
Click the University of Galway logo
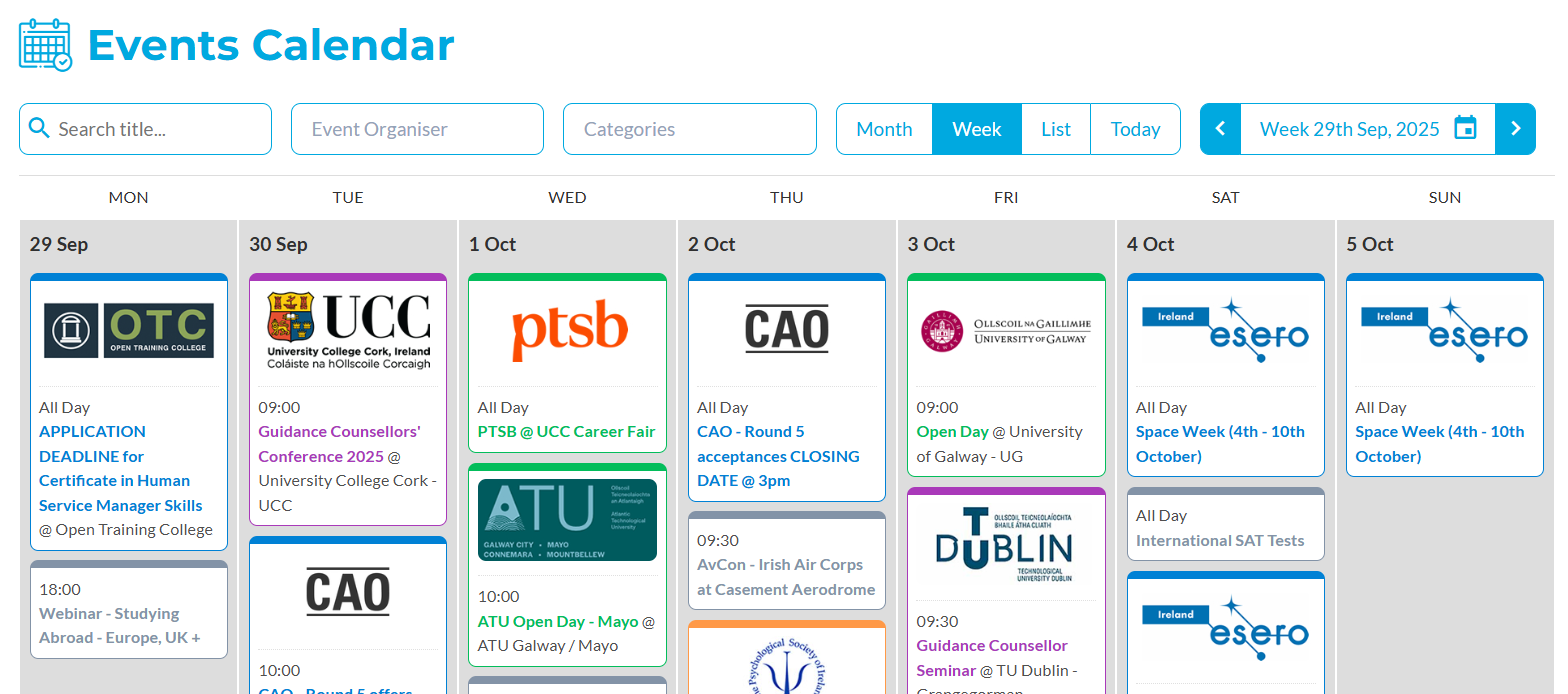coord(1006,331)
